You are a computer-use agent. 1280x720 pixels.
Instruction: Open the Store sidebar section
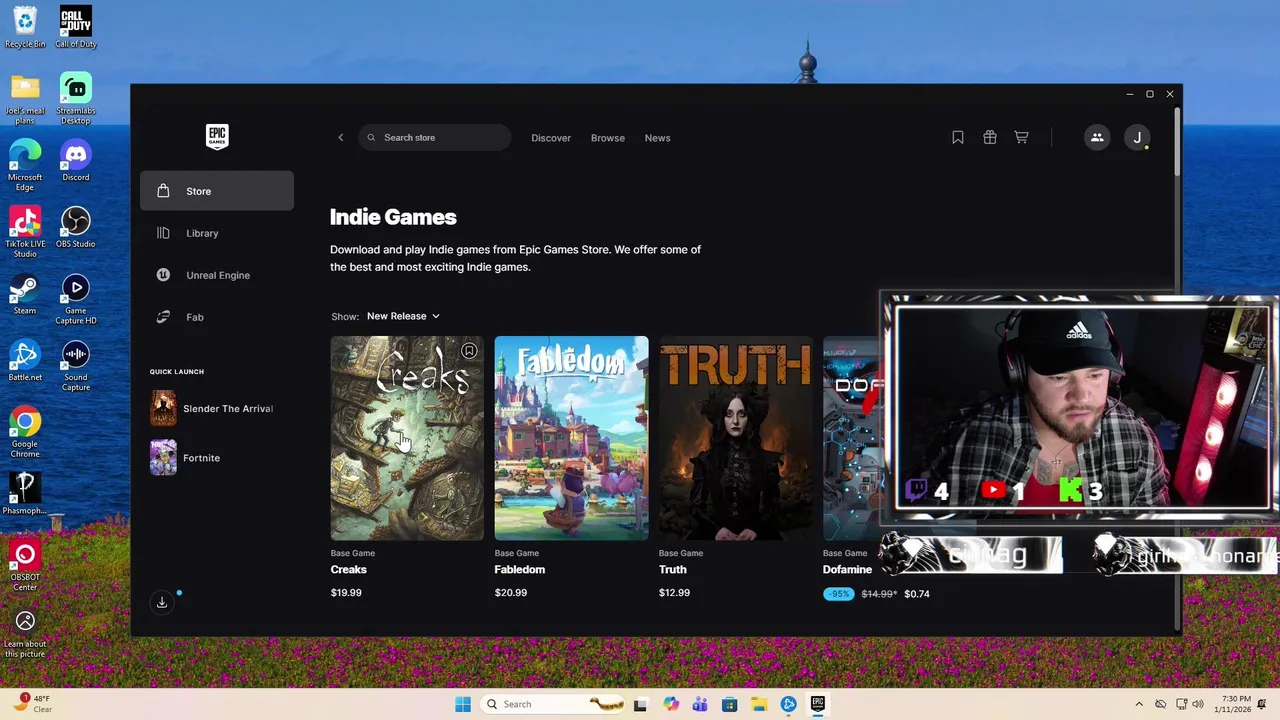pyautogui.click(x=217, y=191)
